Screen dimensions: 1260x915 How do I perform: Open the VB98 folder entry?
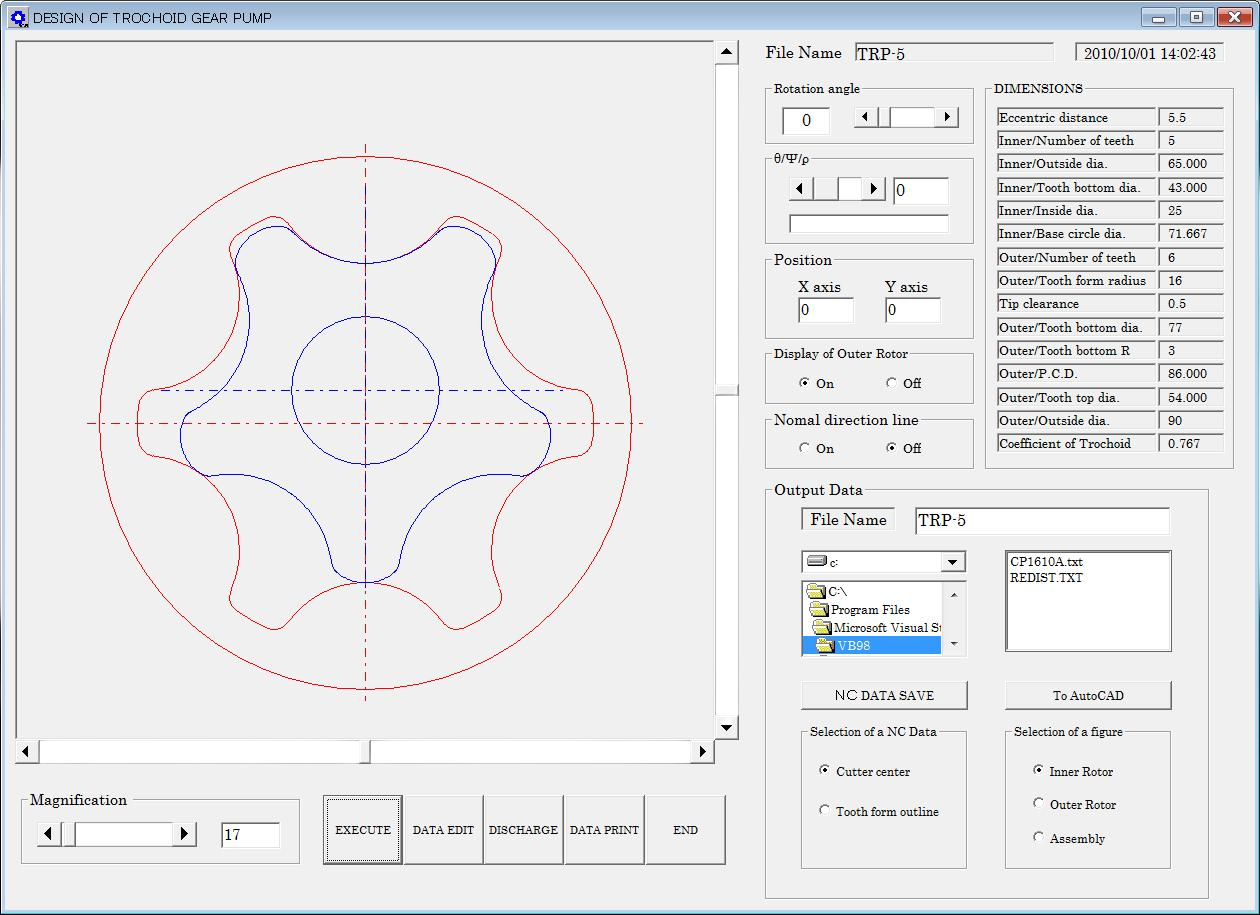point(853,646)
